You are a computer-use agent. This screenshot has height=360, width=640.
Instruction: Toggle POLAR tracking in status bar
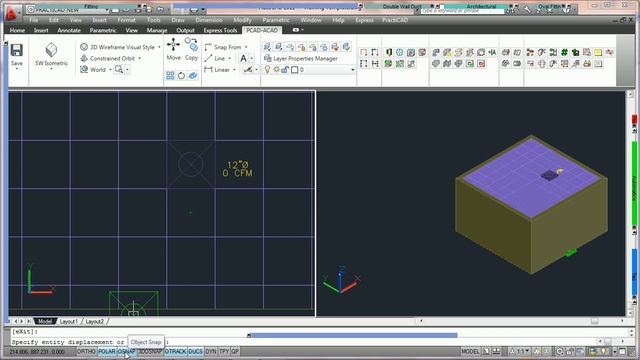pyautogui.click(x=107, y=351)
